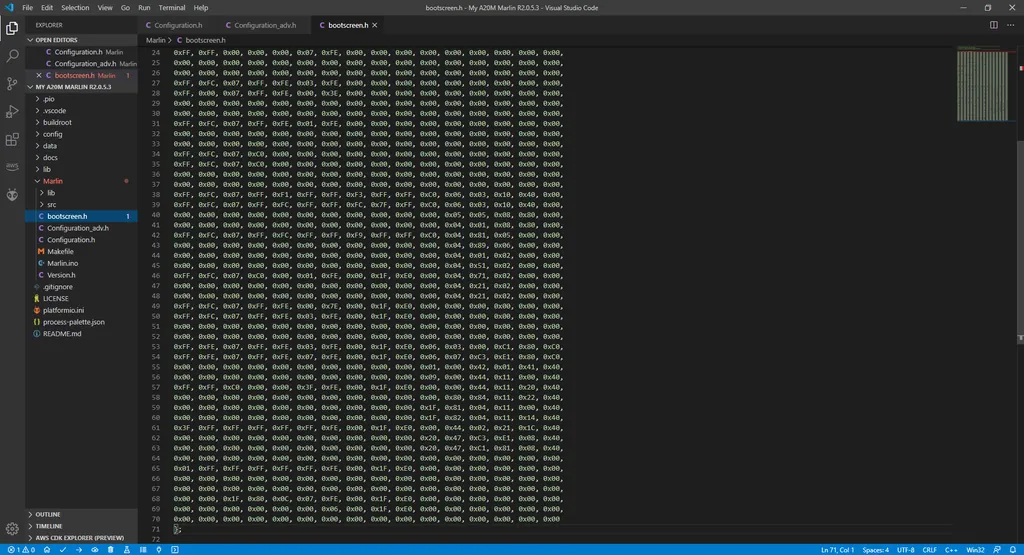Open the Manage gear icon
Image resolution: width=1024 pixels, height=555 pixels.
(12, 530)
